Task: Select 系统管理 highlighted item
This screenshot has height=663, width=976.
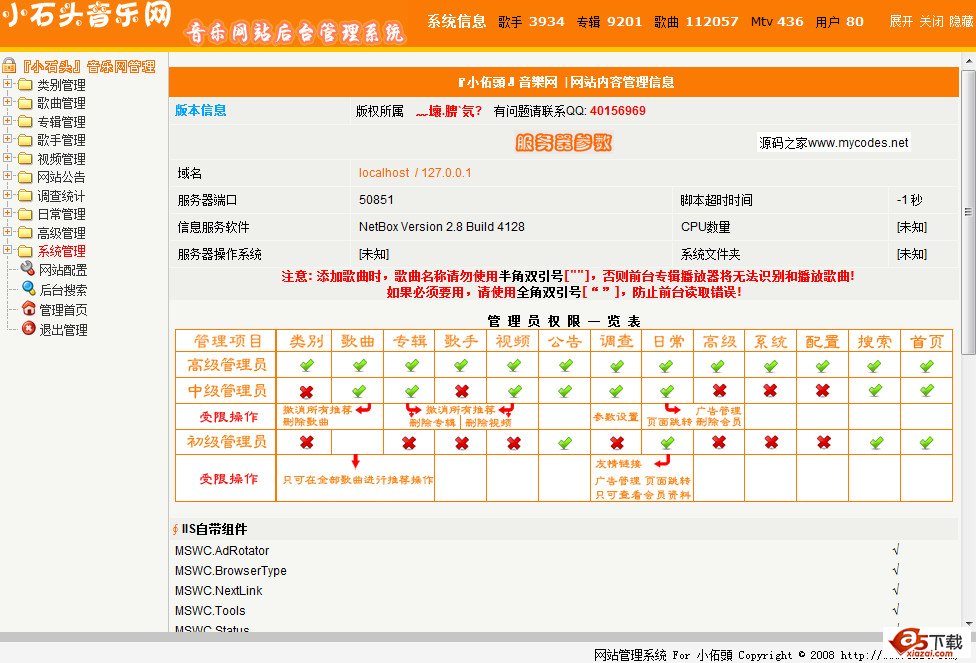Action: pos(62,252)
